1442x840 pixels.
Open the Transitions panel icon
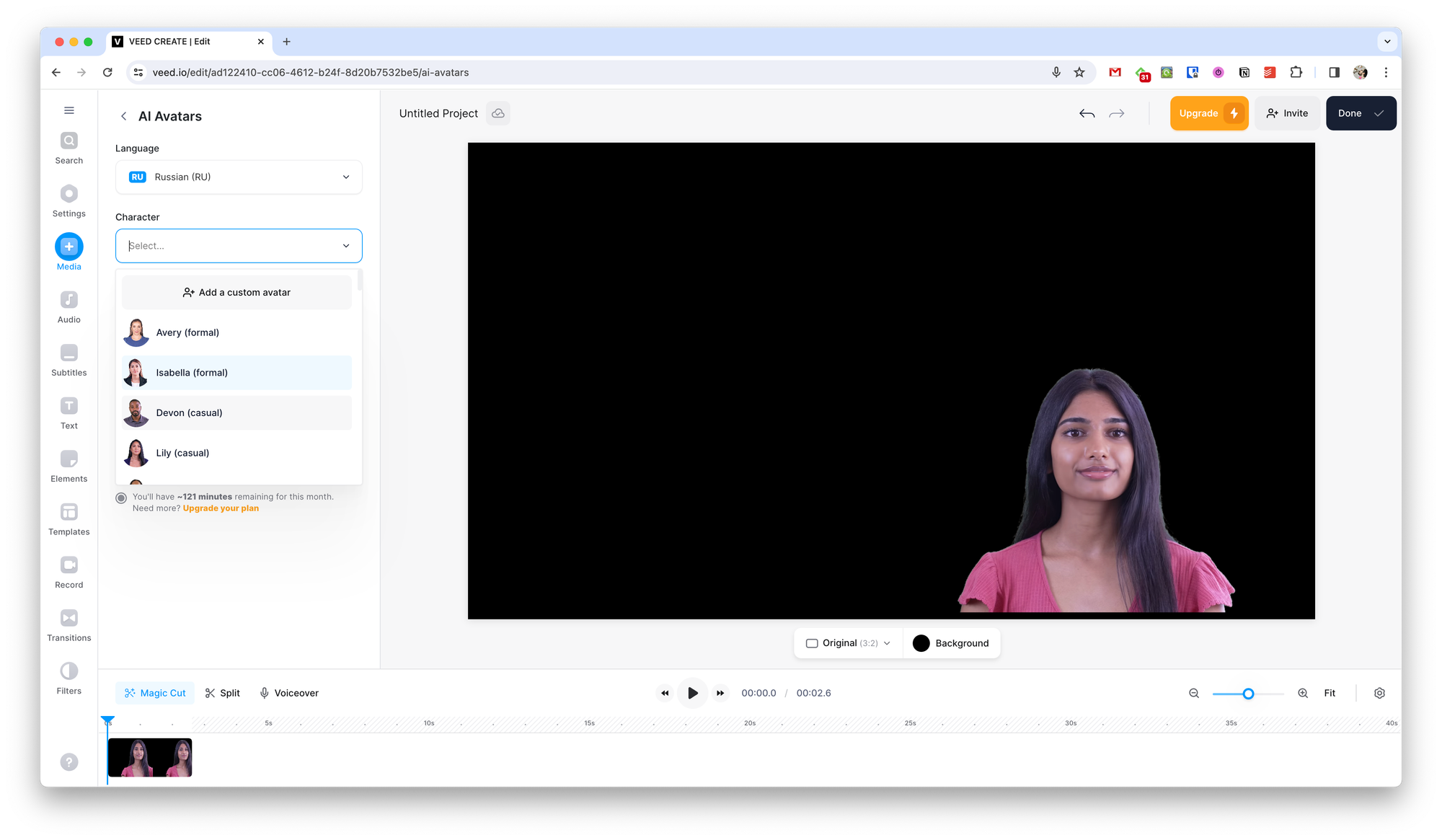[68, 619]
